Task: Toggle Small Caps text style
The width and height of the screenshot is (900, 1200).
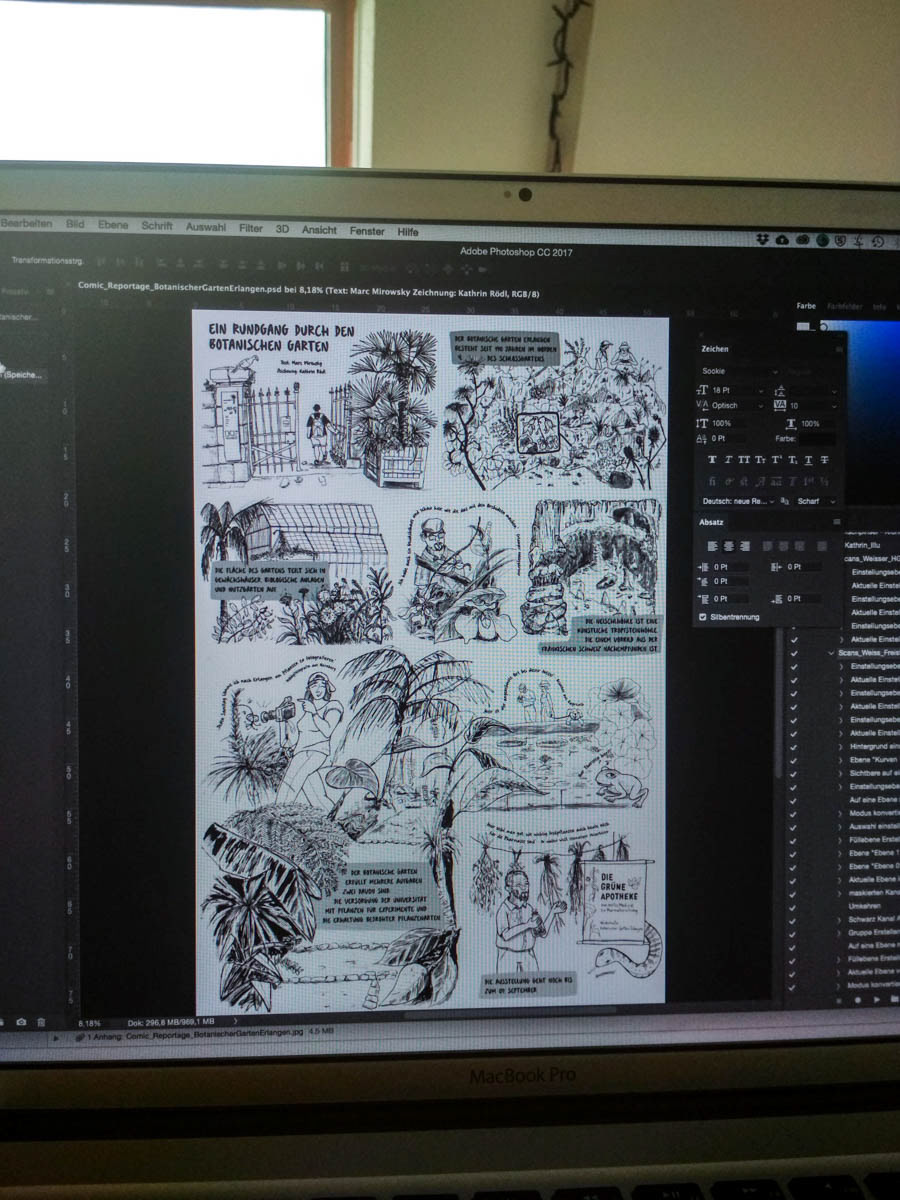Action: point(760,460)
